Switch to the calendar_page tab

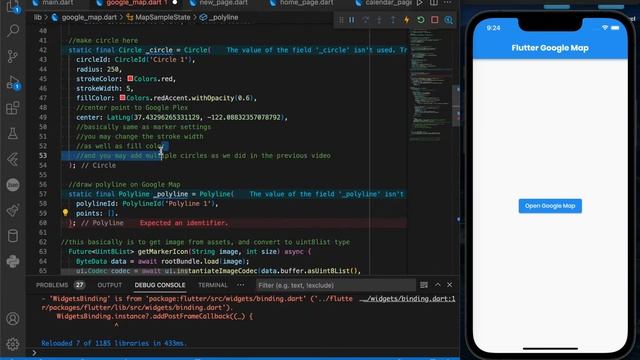(388, 3)
